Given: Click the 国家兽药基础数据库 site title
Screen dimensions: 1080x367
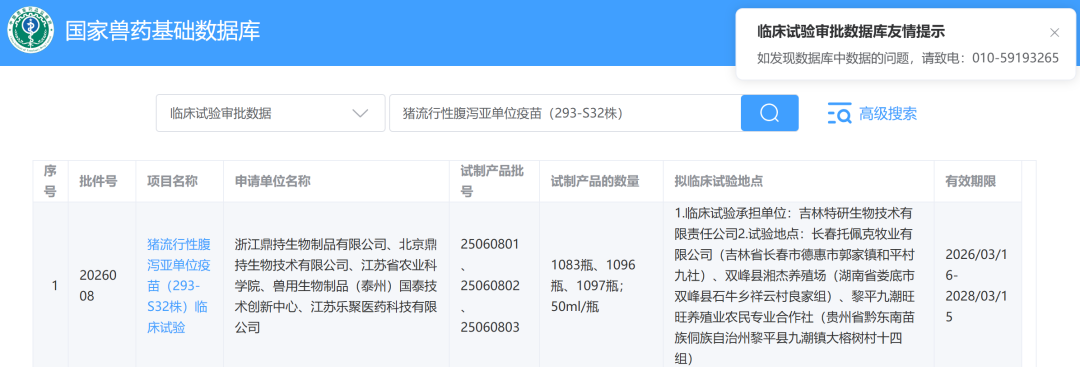Looking at the screenshot, I should [x=163, y=31].
